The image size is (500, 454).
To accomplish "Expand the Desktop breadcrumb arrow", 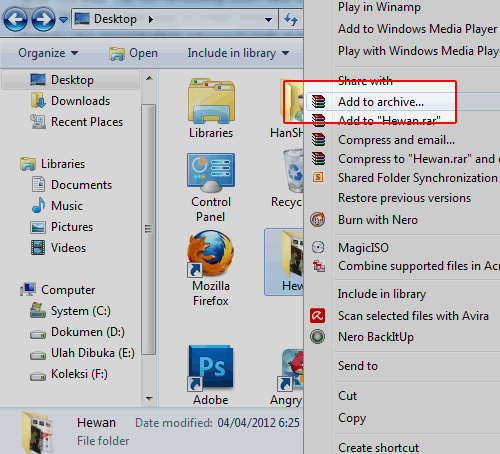I will tap(151, 19).
